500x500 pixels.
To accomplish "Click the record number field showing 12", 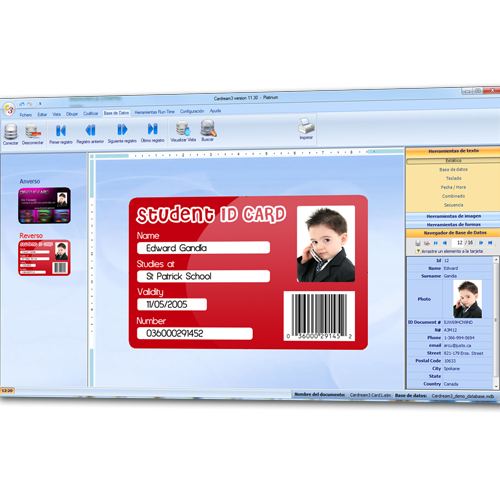I will click(x=459, y=243).
